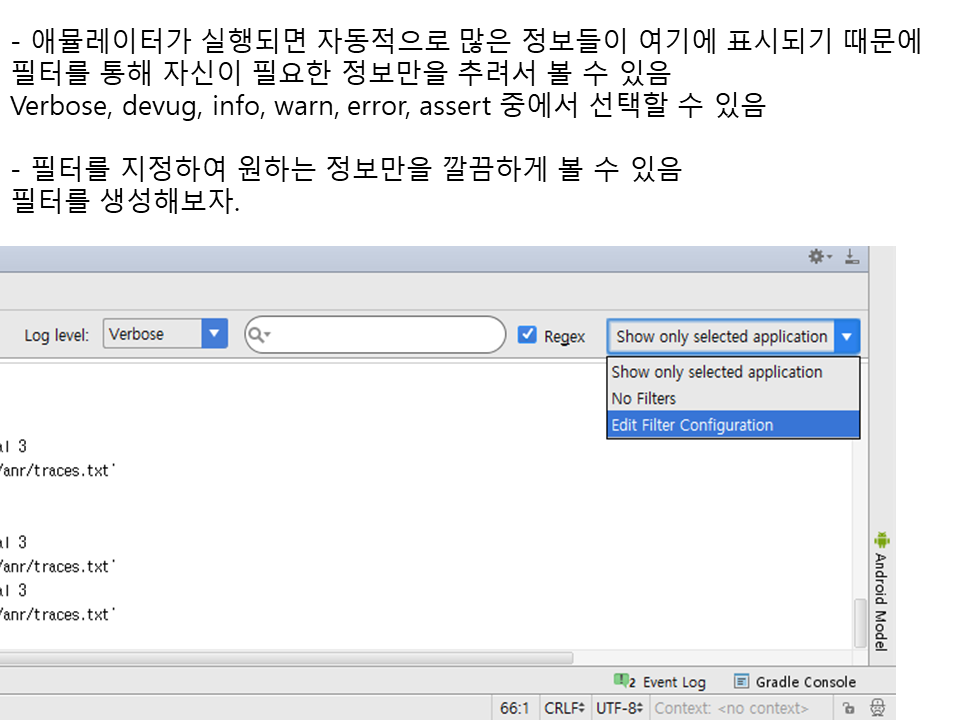The width and height of the screenshot is (960, 720).
Task: Click the Android robot icon on sidebar
Action: click(881, 540)
